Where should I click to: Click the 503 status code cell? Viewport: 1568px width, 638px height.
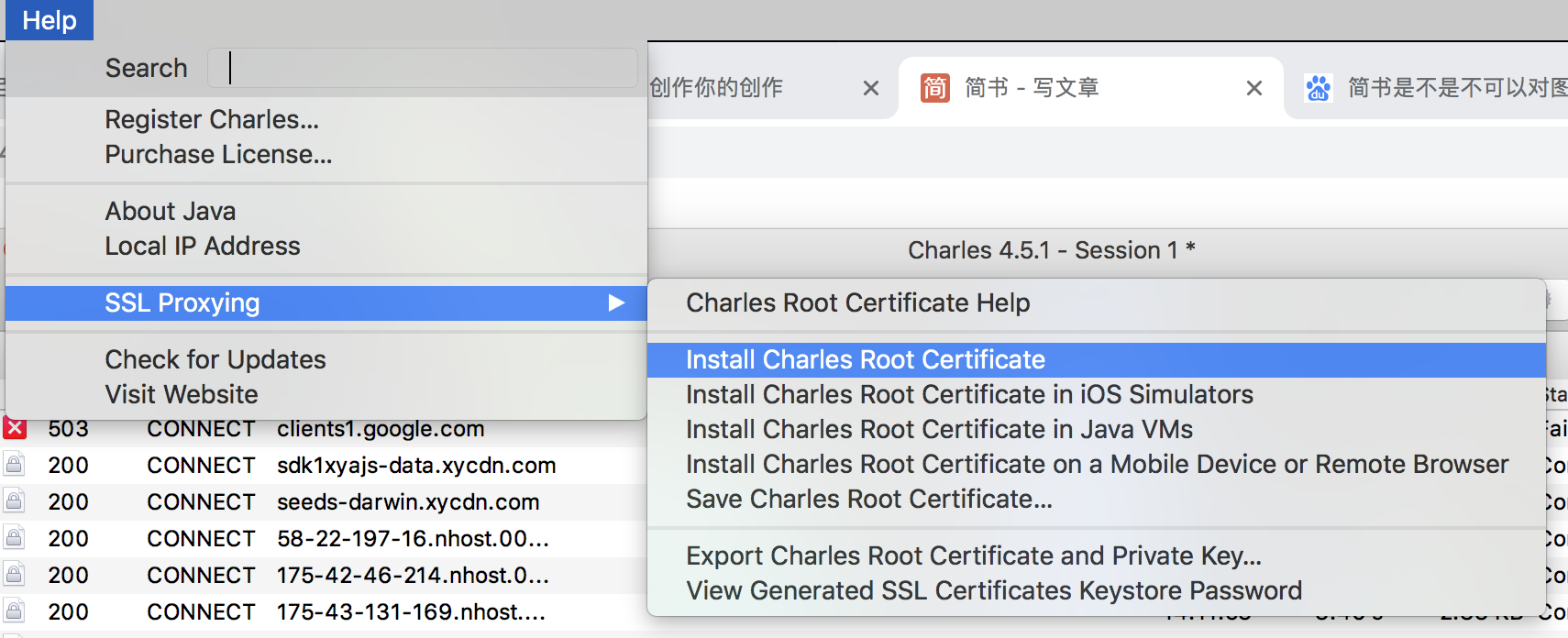point(69,429)
